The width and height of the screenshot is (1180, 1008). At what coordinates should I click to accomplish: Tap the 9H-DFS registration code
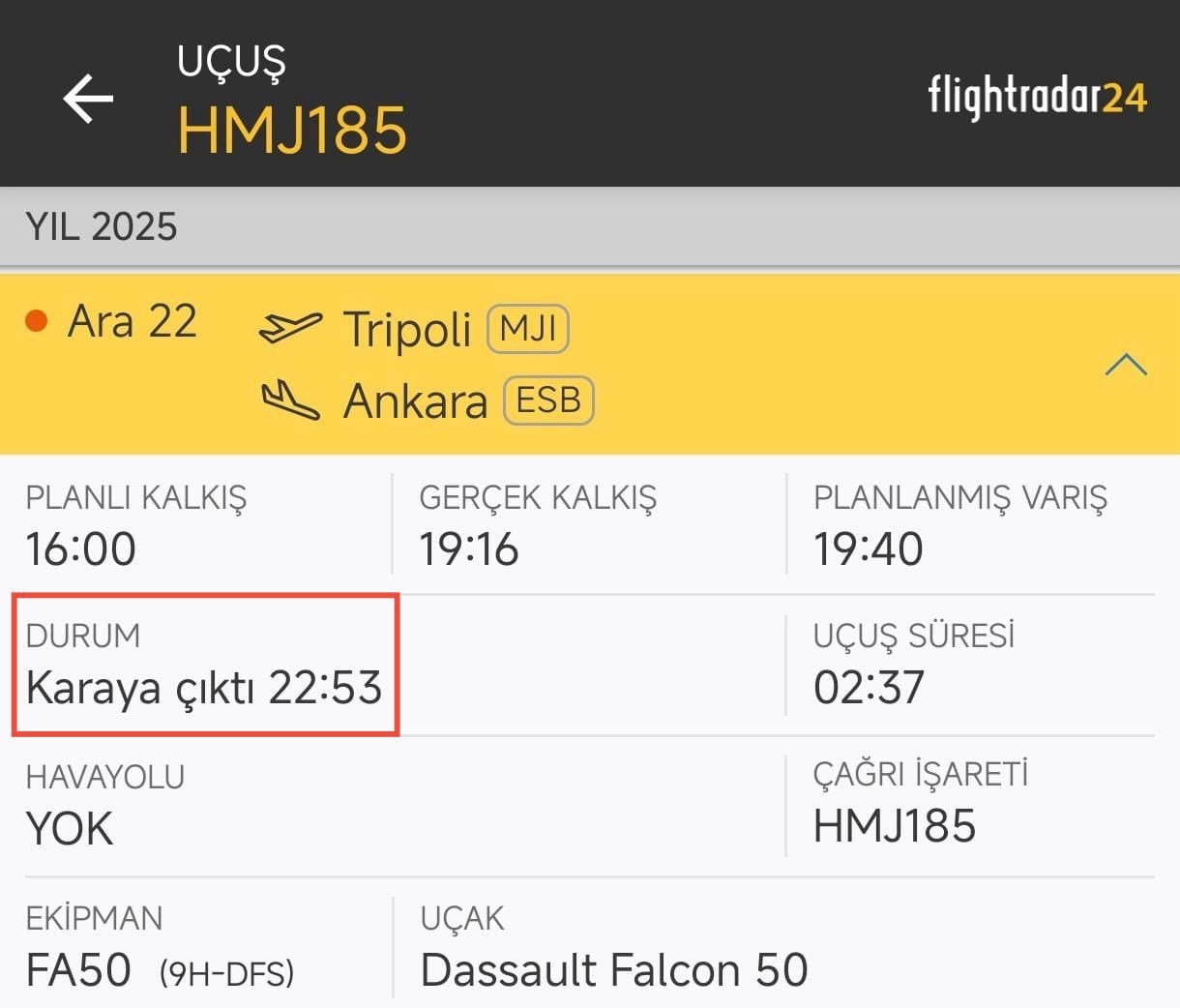point(226,972)
